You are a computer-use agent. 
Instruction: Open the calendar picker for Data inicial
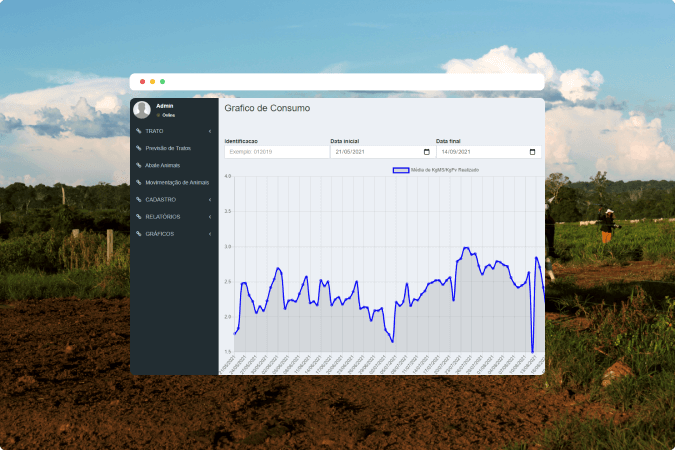[x=427, y=152]
